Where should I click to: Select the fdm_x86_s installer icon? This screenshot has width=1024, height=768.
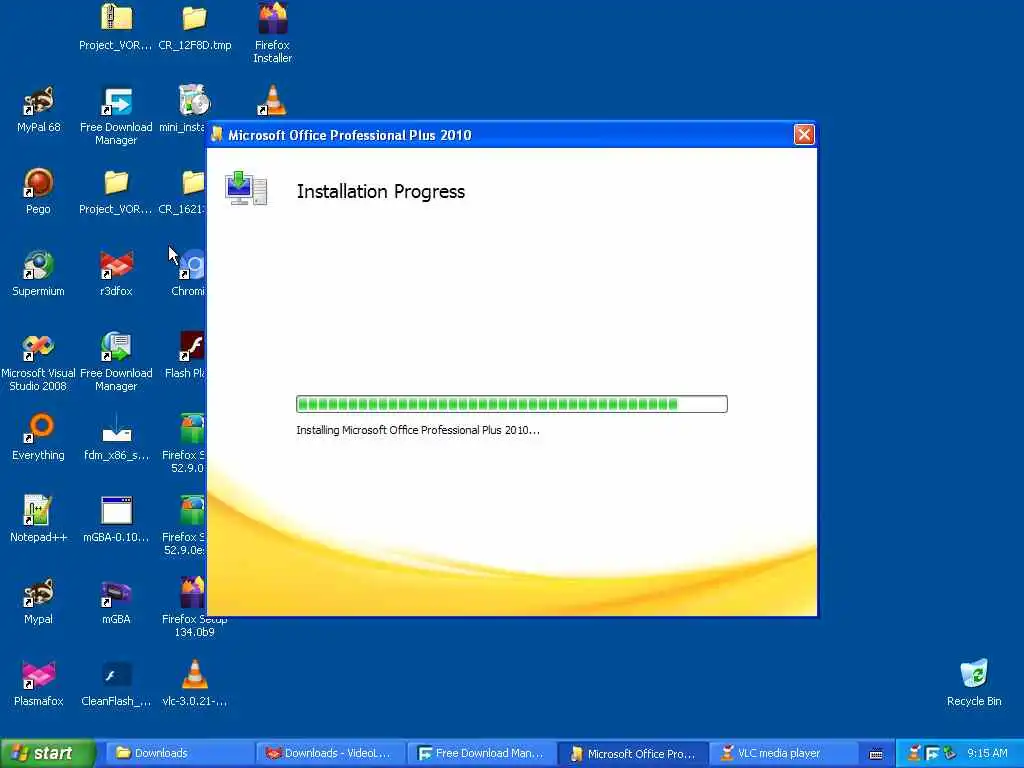116,429
